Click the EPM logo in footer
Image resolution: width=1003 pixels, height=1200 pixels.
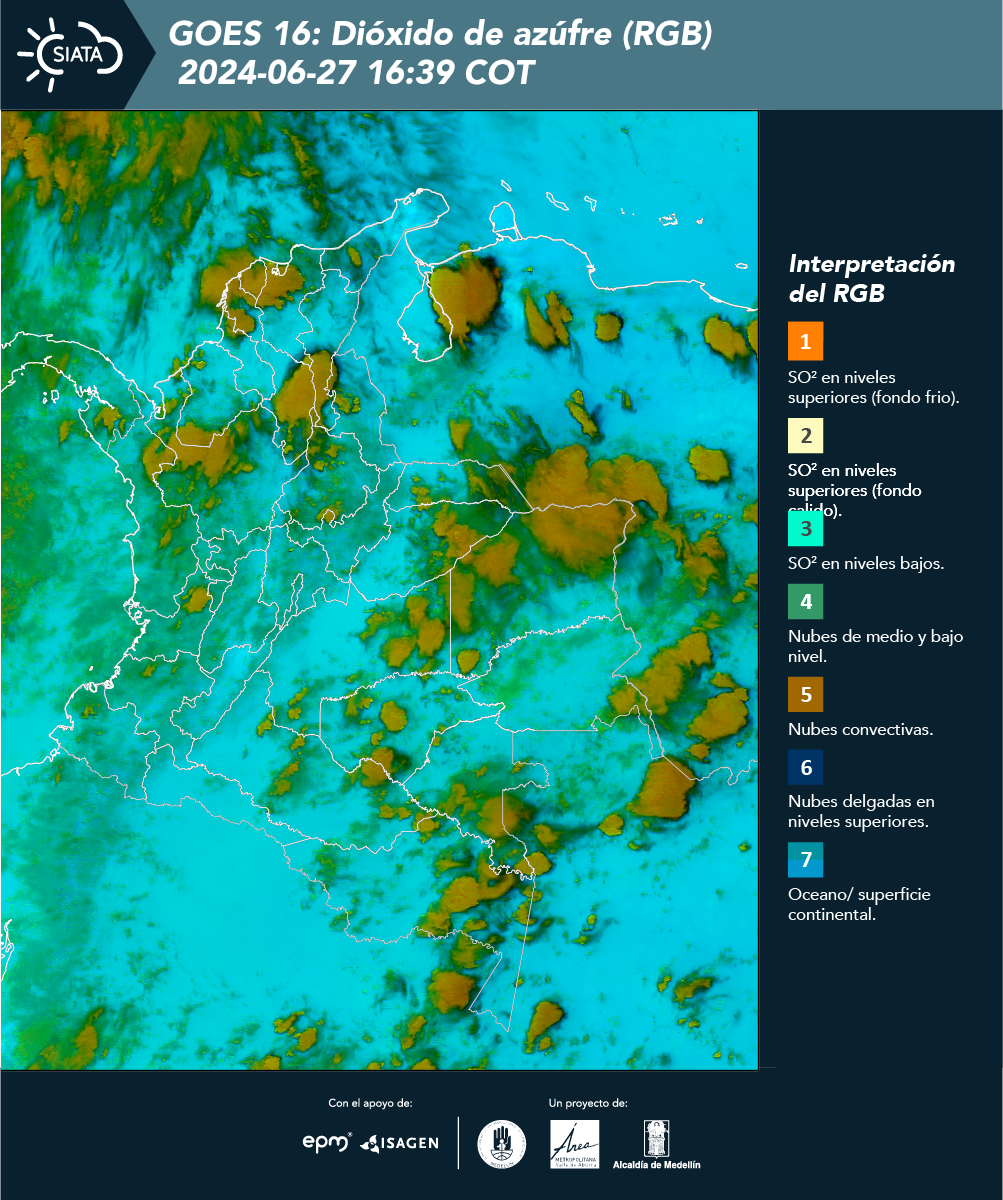pyautogui.click(x=328, y=1142)
